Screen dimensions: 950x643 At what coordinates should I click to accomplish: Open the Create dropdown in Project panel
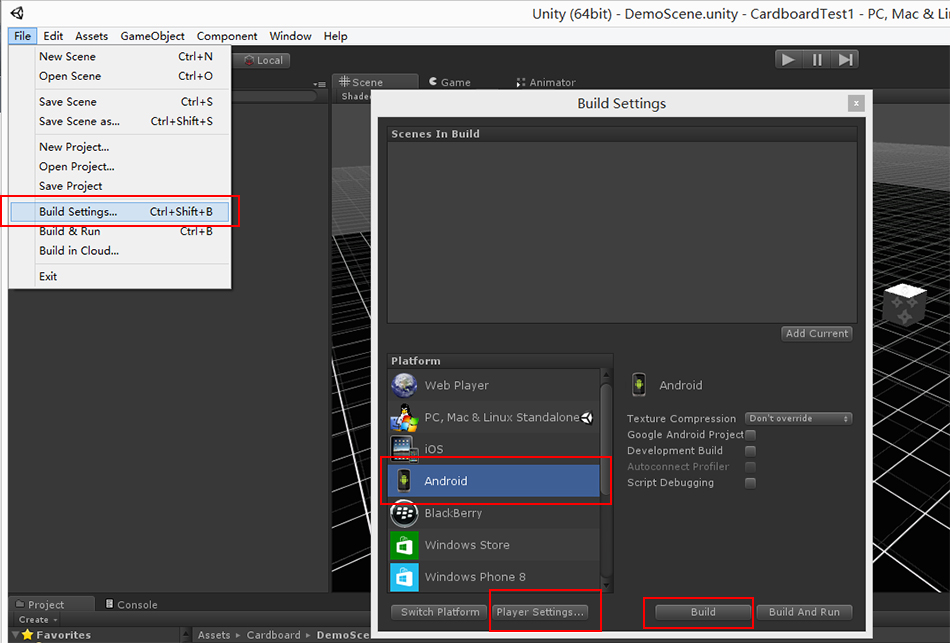38,620
